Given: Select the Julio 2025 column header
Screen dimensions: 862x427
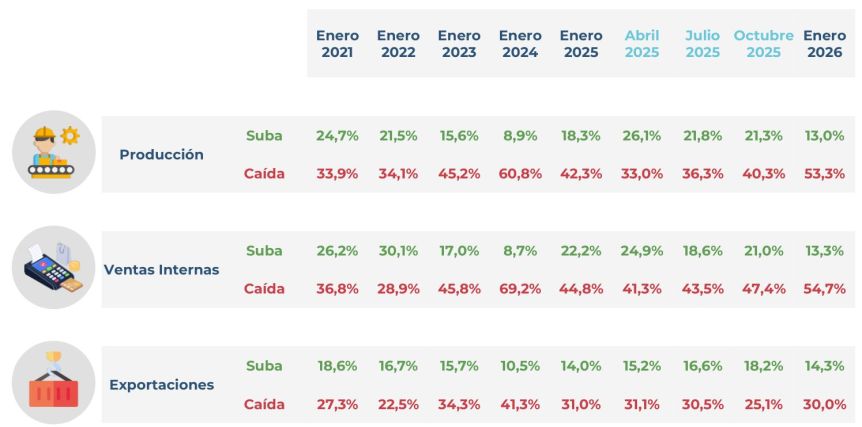Looking at the screenshot, I should 702,44.
